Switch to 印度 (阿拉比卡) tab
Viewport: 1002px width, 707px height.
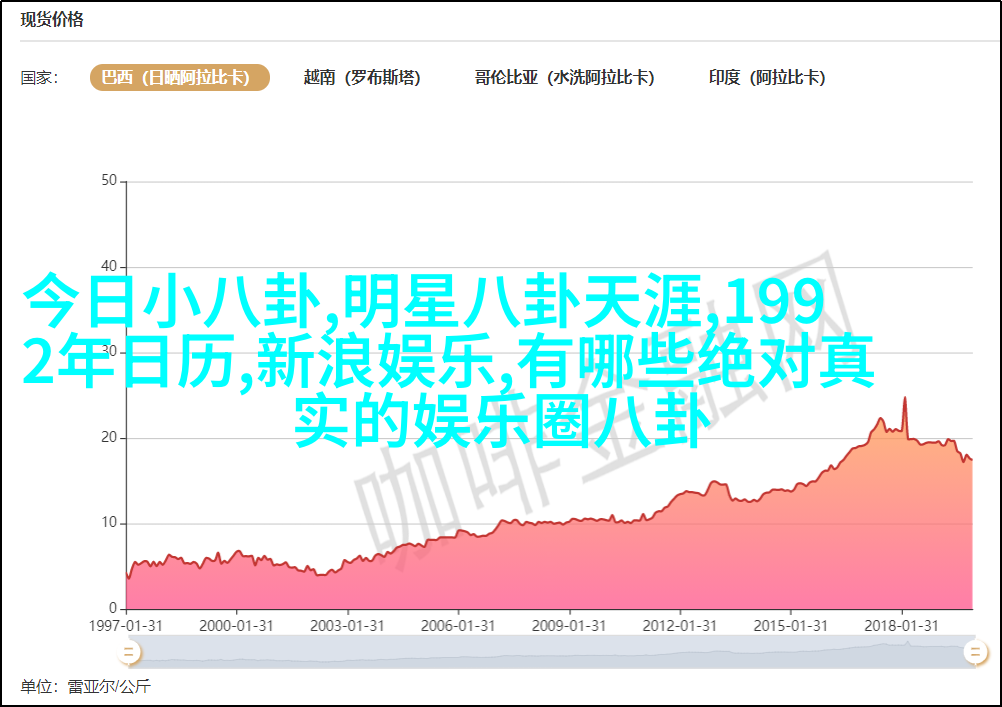point(767,77)
